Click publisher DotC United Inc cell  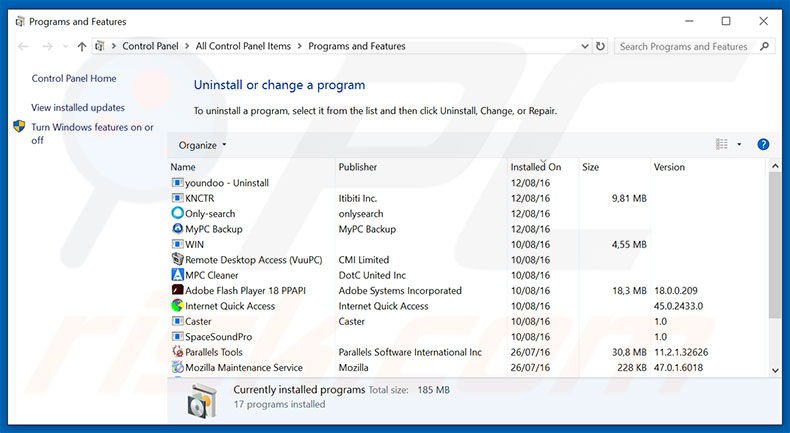[372, 275]
